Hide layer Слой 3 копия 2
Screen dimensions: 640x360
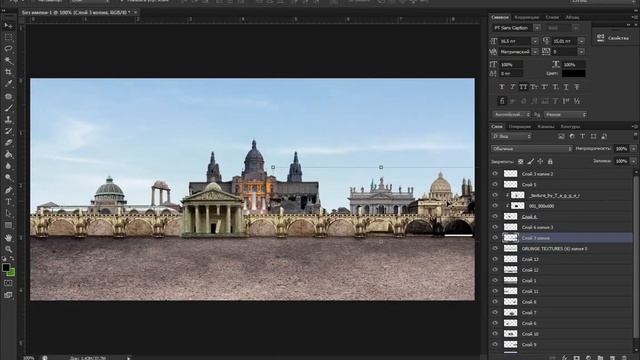pos(495,173)
